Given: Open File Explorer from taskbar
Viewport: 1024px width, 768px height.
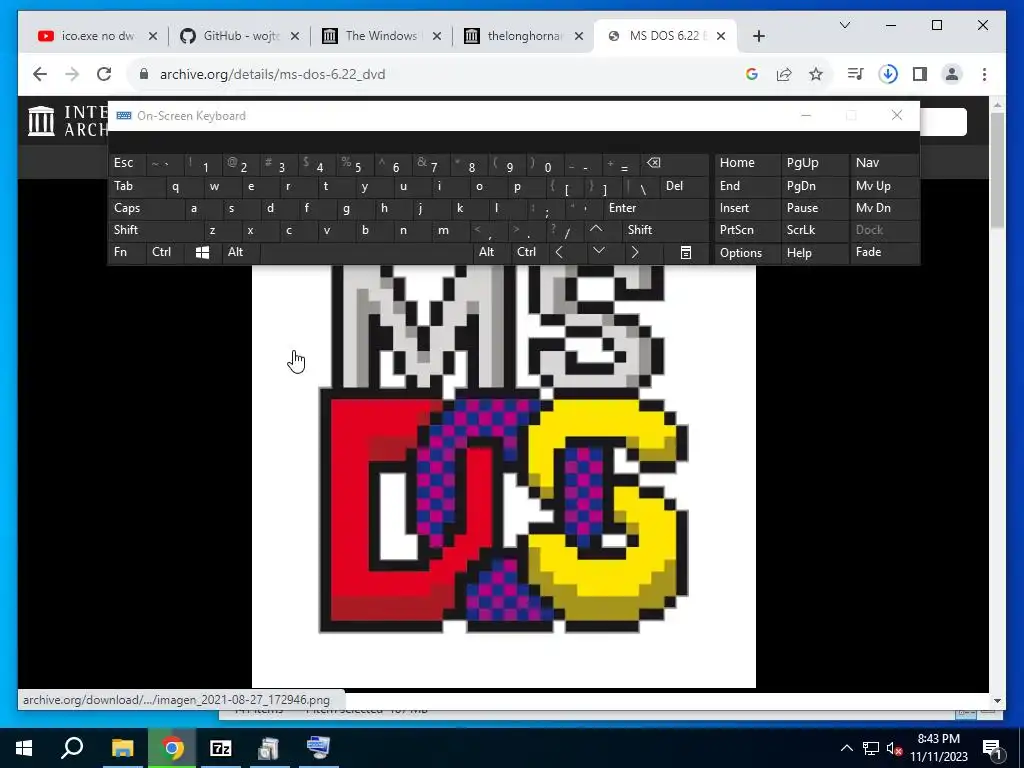Looking at the screenshot, I should point(122,748).
